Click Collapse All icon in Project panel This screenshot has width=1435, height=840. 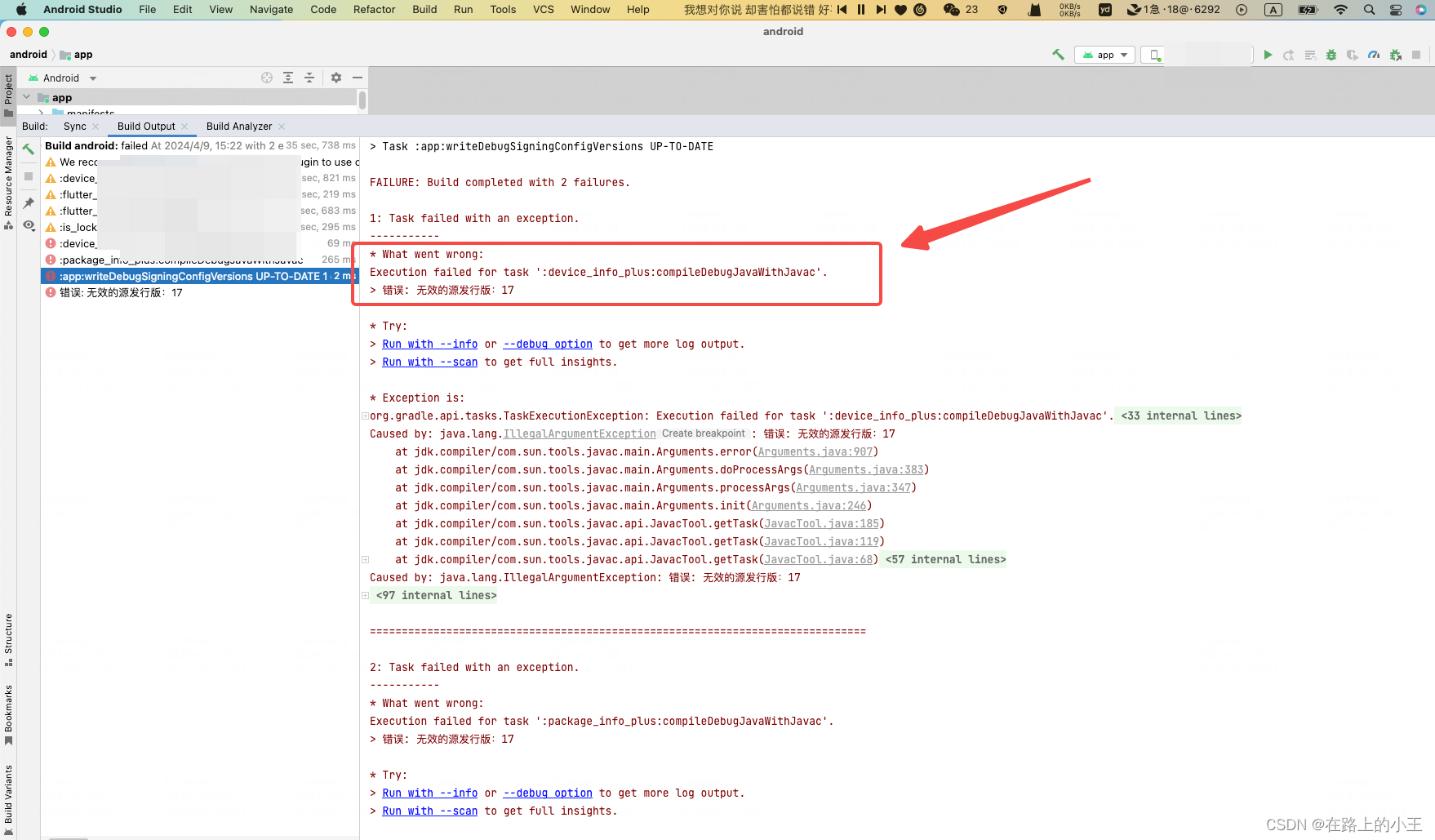[309, 78]
